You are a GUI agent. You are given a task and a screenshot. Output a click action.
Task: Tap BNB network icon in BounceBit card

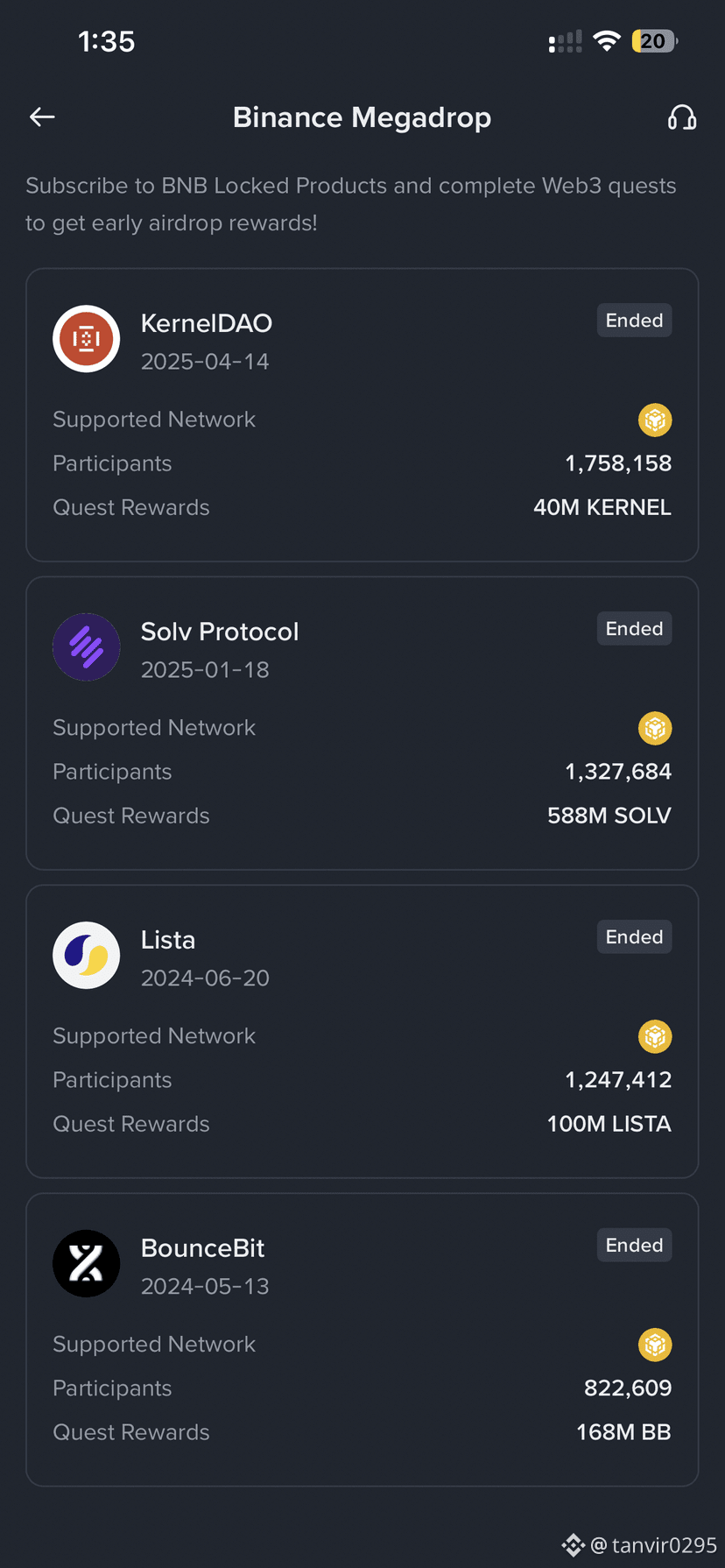click(x=655, y=1346)
